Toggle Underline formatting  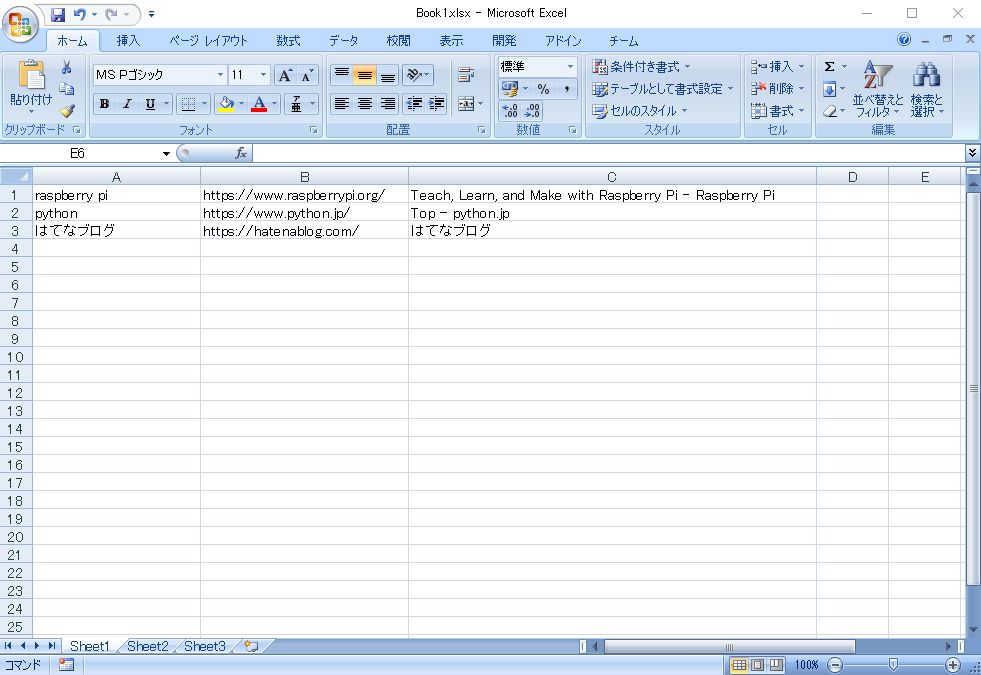click(x=150, y=104)
